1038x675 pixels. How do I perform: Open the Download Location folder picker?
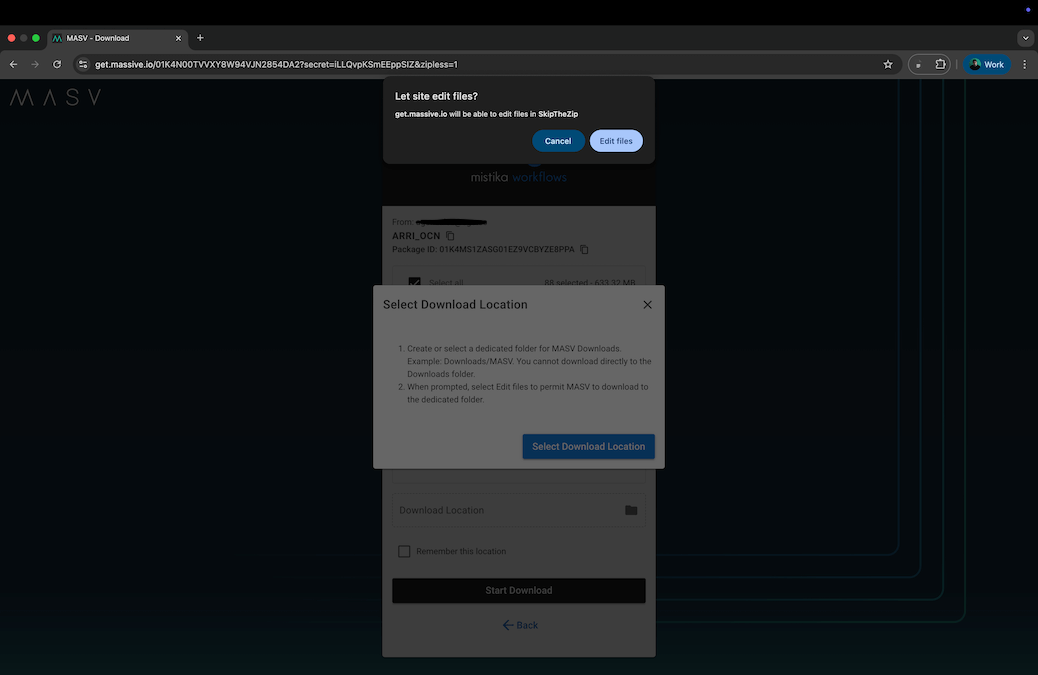click(x=630, y=510)
